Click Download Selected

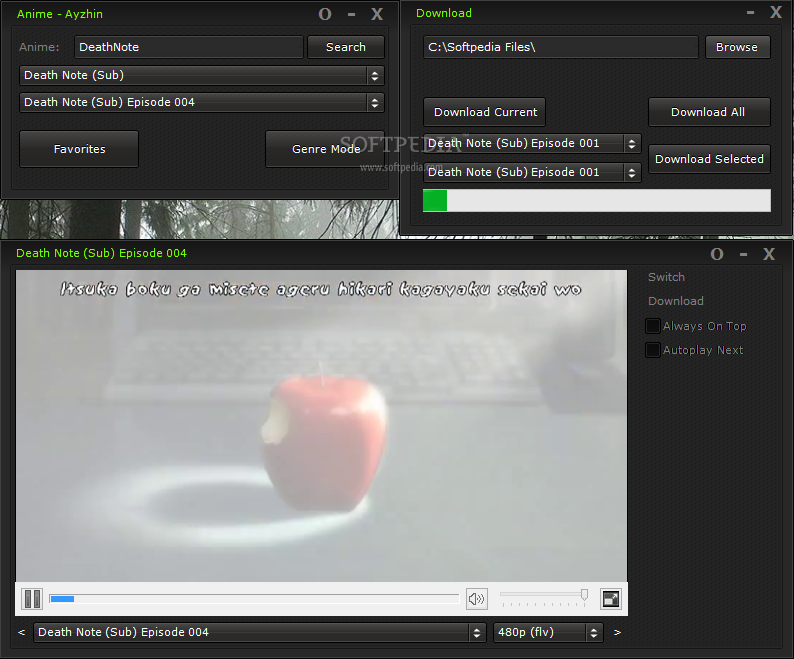click(x=709, y=159)
